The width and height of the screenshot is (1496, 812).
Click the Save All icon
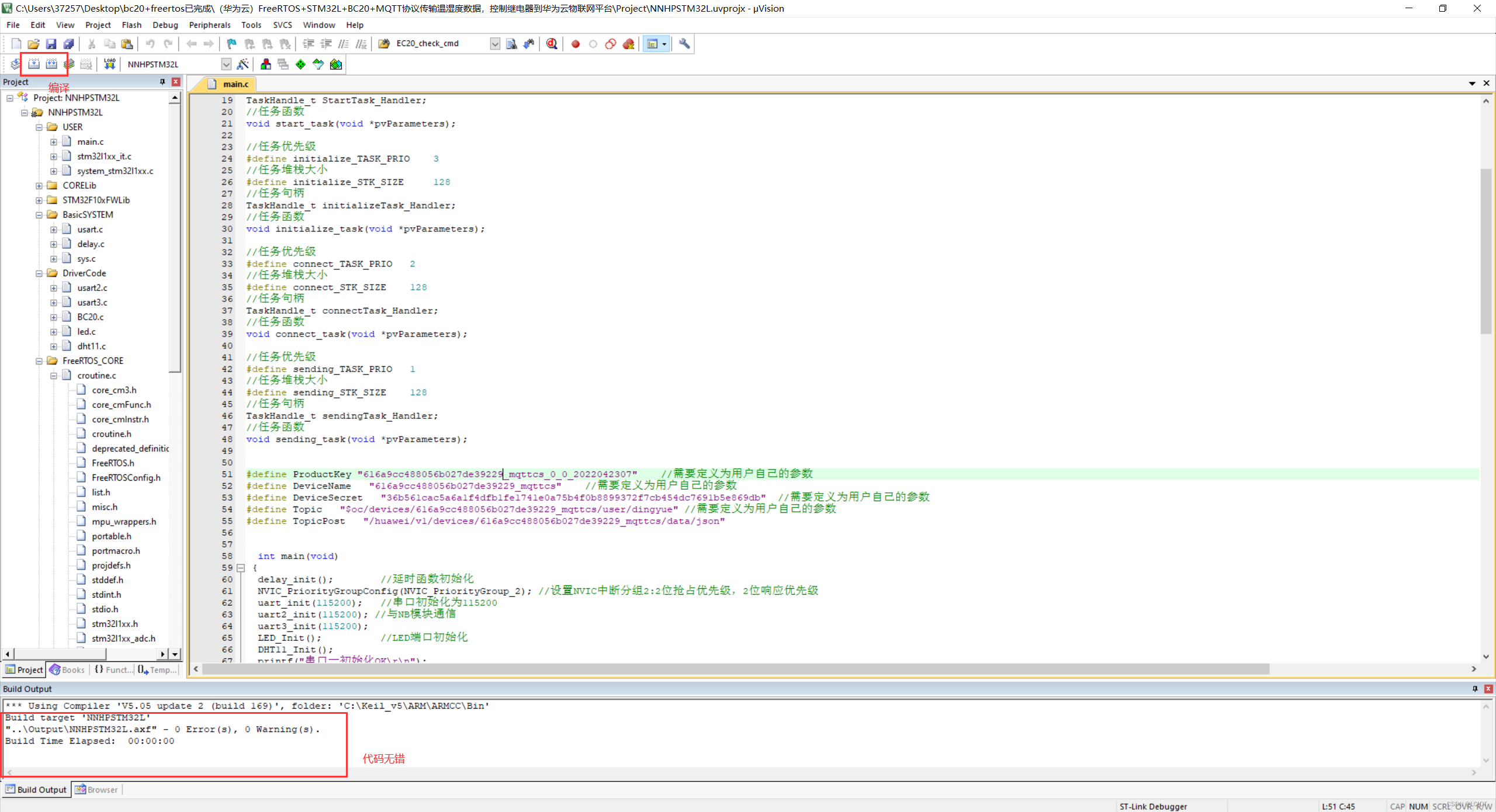tap(68, 44)
